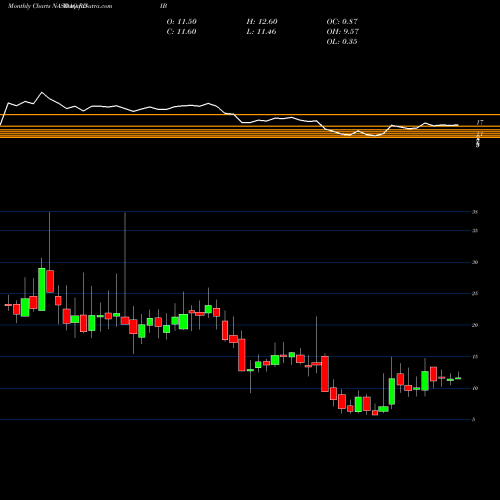Click the "H: 12.60" high price value

coord(262,22)
